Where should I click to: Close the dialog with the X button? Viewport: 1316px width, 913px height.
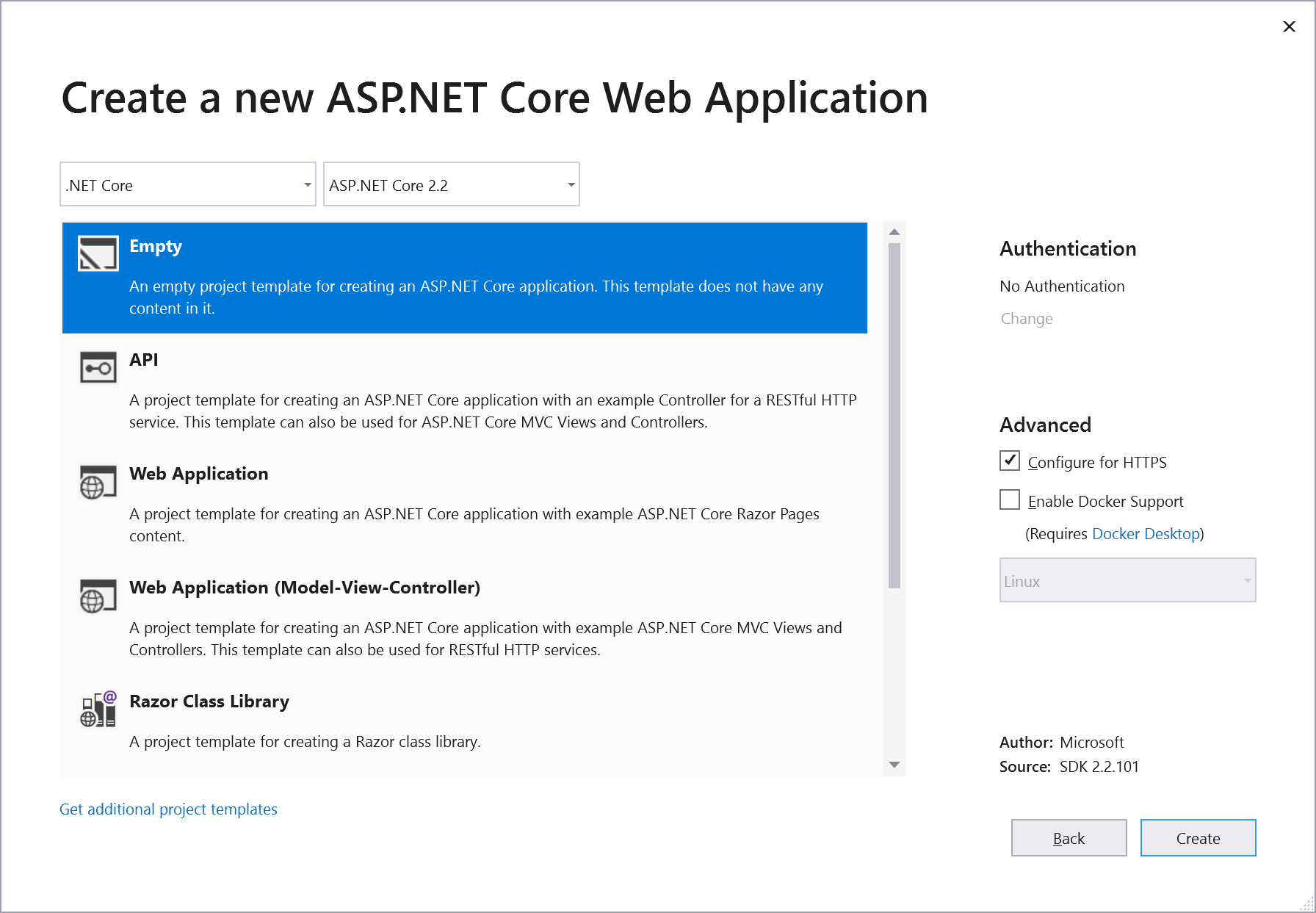point(1289,26)
